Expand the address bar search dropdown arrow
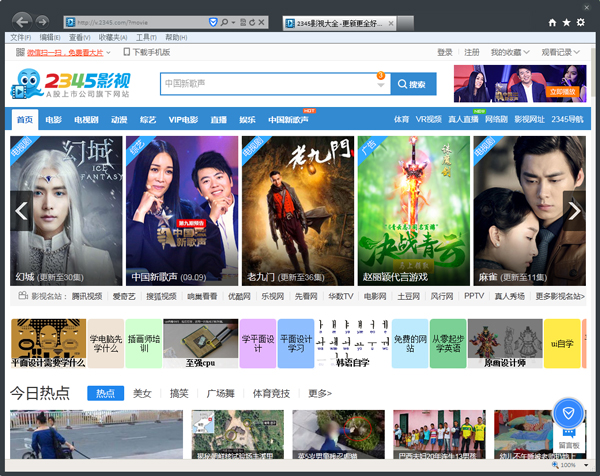 (x=233, y=23)
